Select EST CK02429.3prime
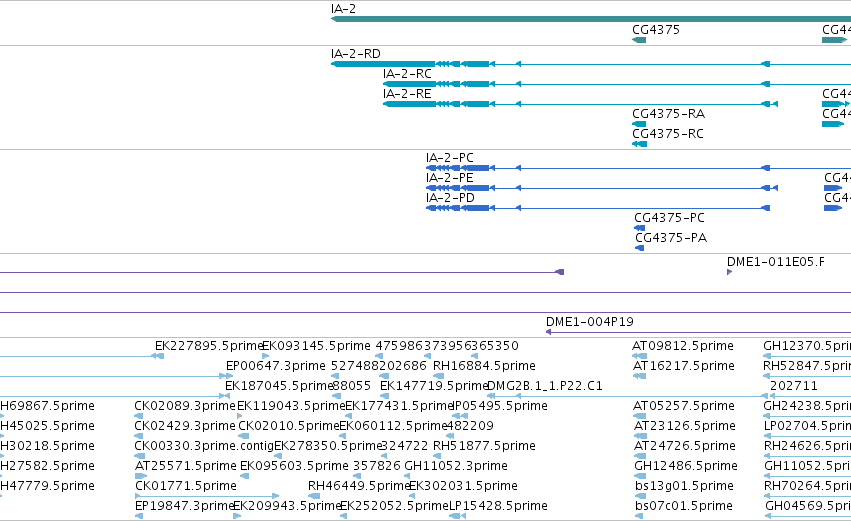Image resolution: width=851 pixels, height=521 pixels. pos(185,426)
